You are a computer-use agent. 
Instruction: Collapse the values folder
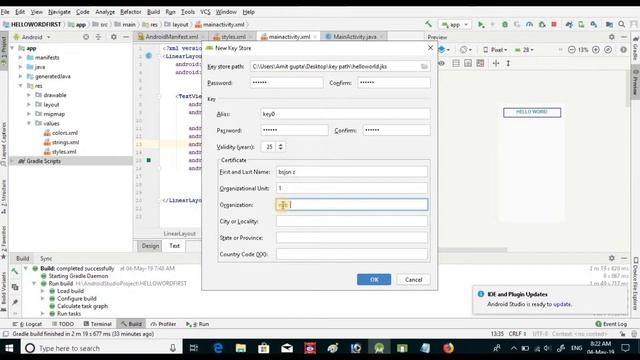(29, 123)
